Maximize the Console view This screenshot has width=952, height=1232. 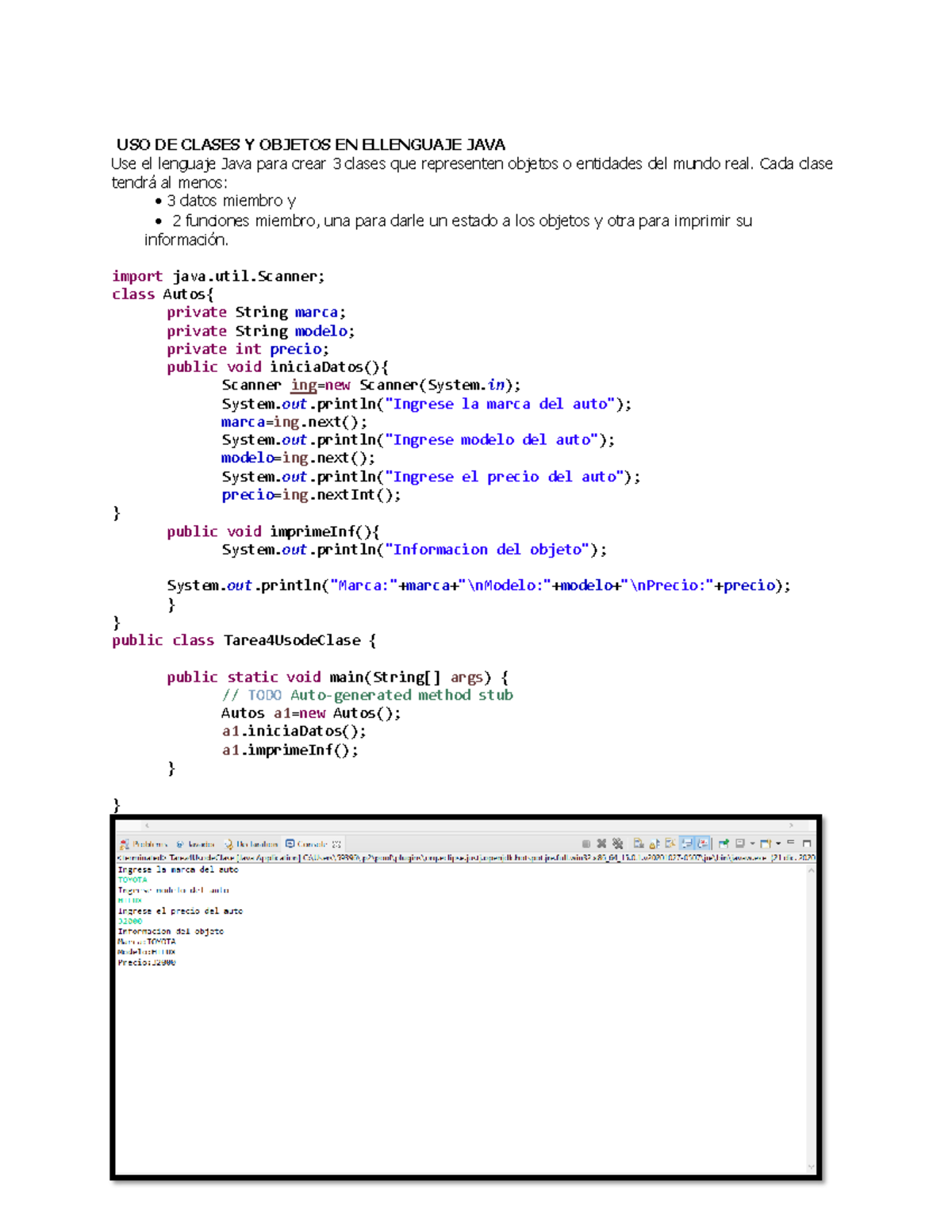pos(807,843)
